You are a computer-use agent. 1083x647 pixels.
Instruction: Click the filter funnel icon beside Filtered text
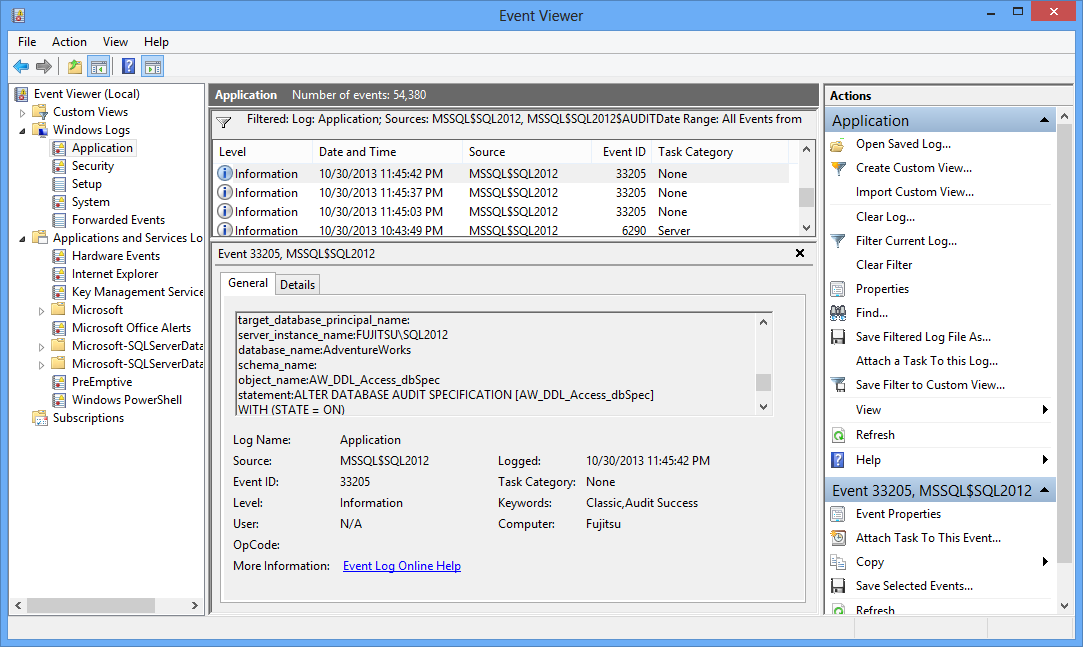(x=224, y=122)
